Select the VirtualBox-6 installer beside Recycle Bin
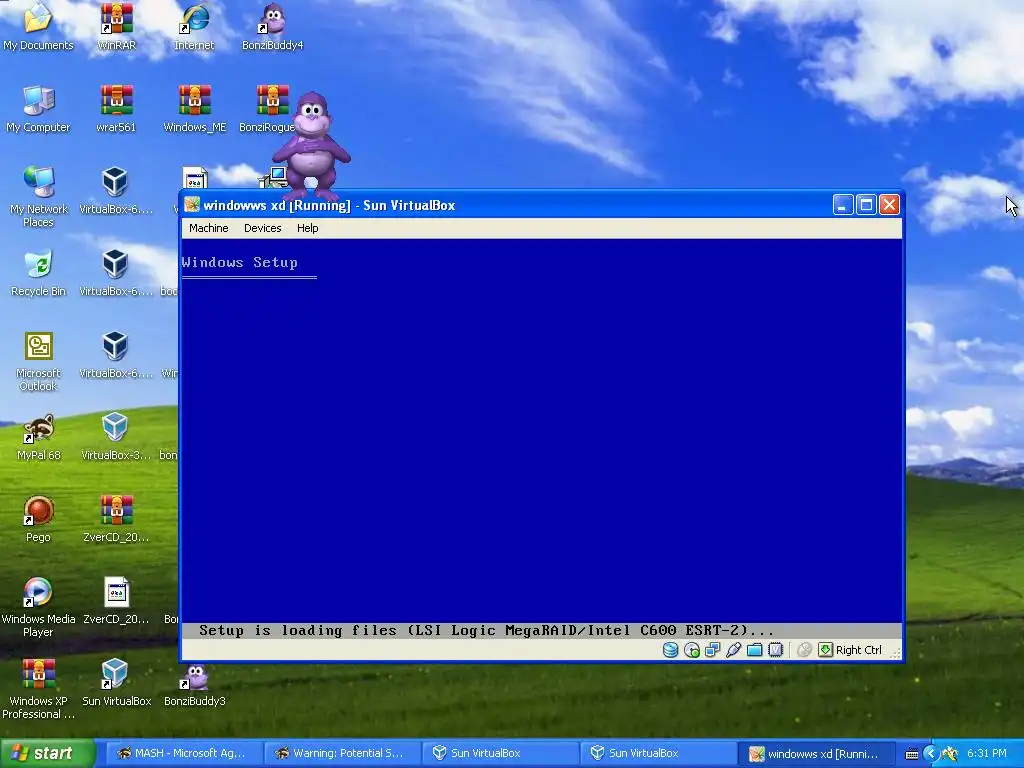 (116, 273)
